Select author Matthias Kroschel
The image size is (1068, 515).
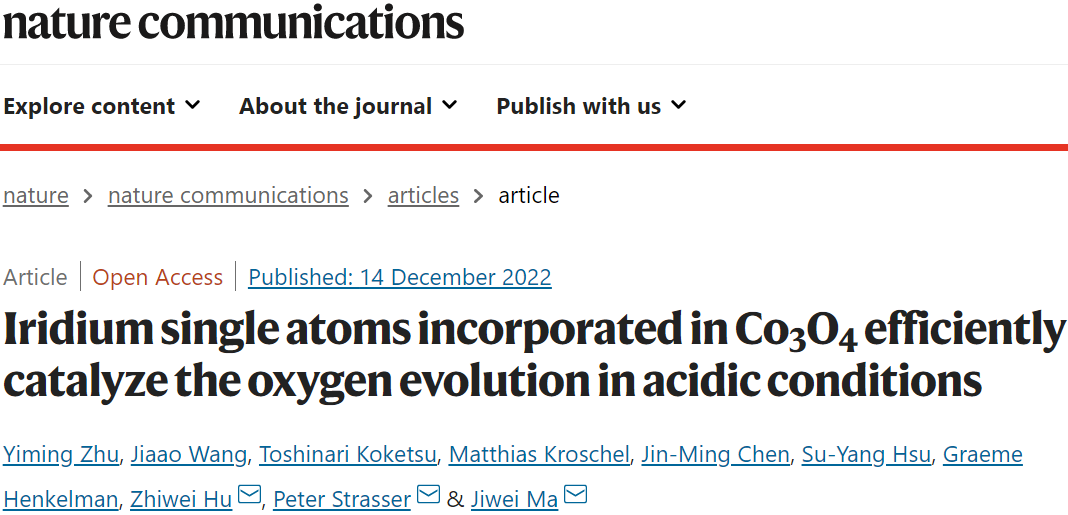coord(539,454)
